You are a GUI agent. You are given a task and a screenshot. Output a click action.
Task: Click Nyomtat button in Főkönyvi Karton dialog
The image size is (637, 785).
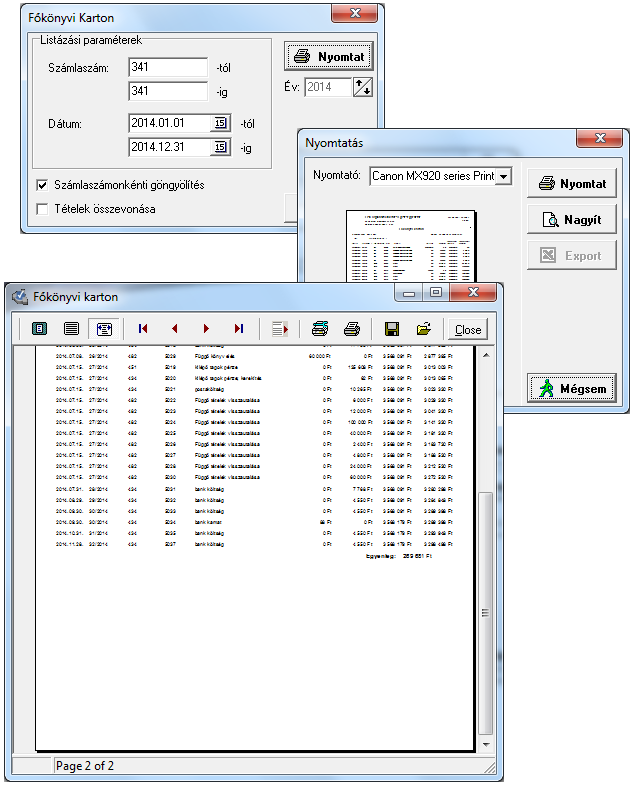click(x=329, y=56)
